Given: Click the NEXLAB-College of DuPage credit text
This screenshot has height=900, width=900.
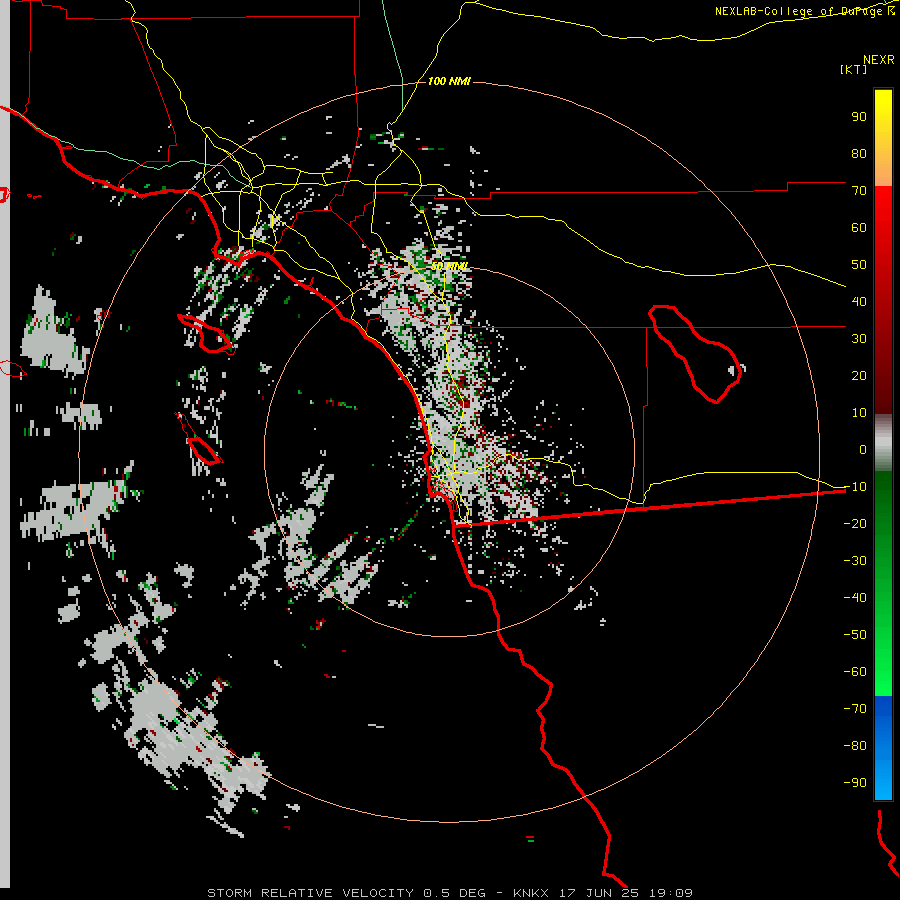Looking at the screenshot, I should [x=804, y=11].
